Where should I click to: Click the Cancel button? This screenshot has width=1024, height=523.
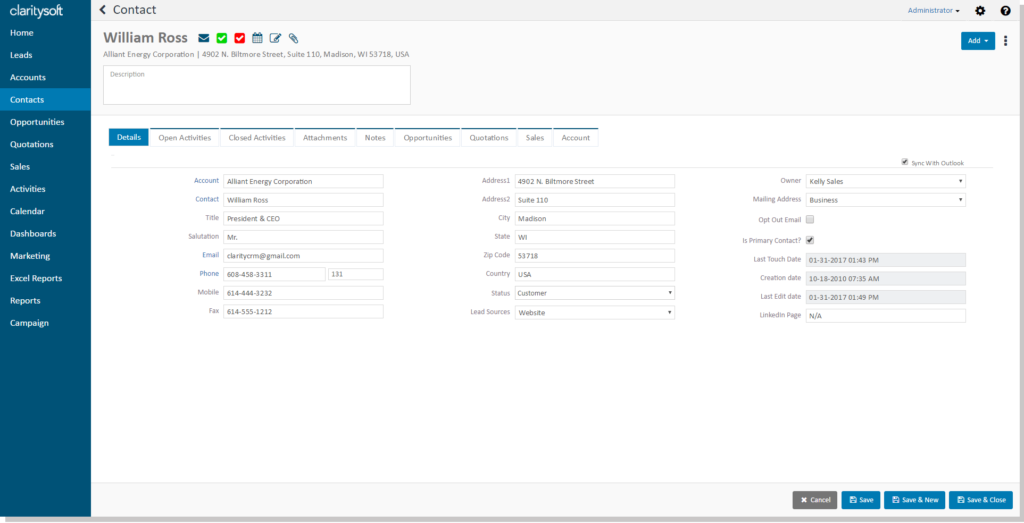(x=815, y=500)
